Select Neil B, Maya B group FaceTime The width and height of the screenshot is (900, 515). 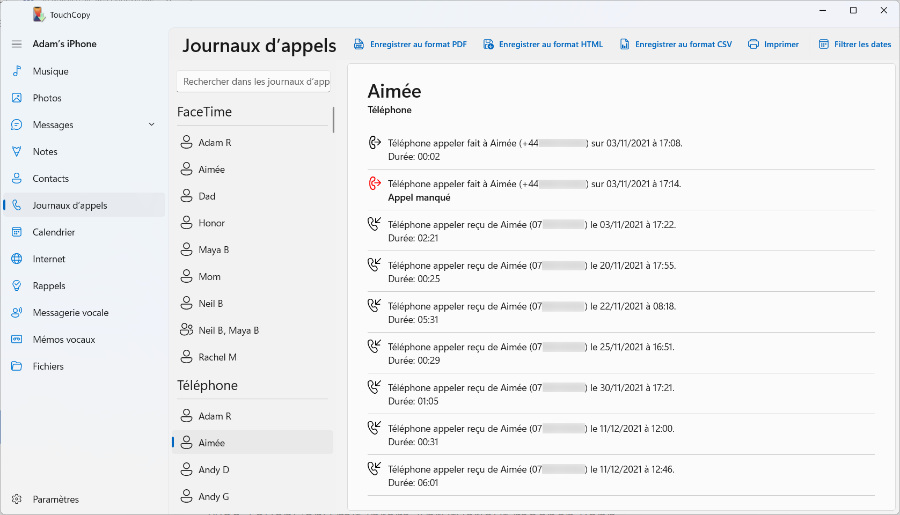click(x=228, y=330)
